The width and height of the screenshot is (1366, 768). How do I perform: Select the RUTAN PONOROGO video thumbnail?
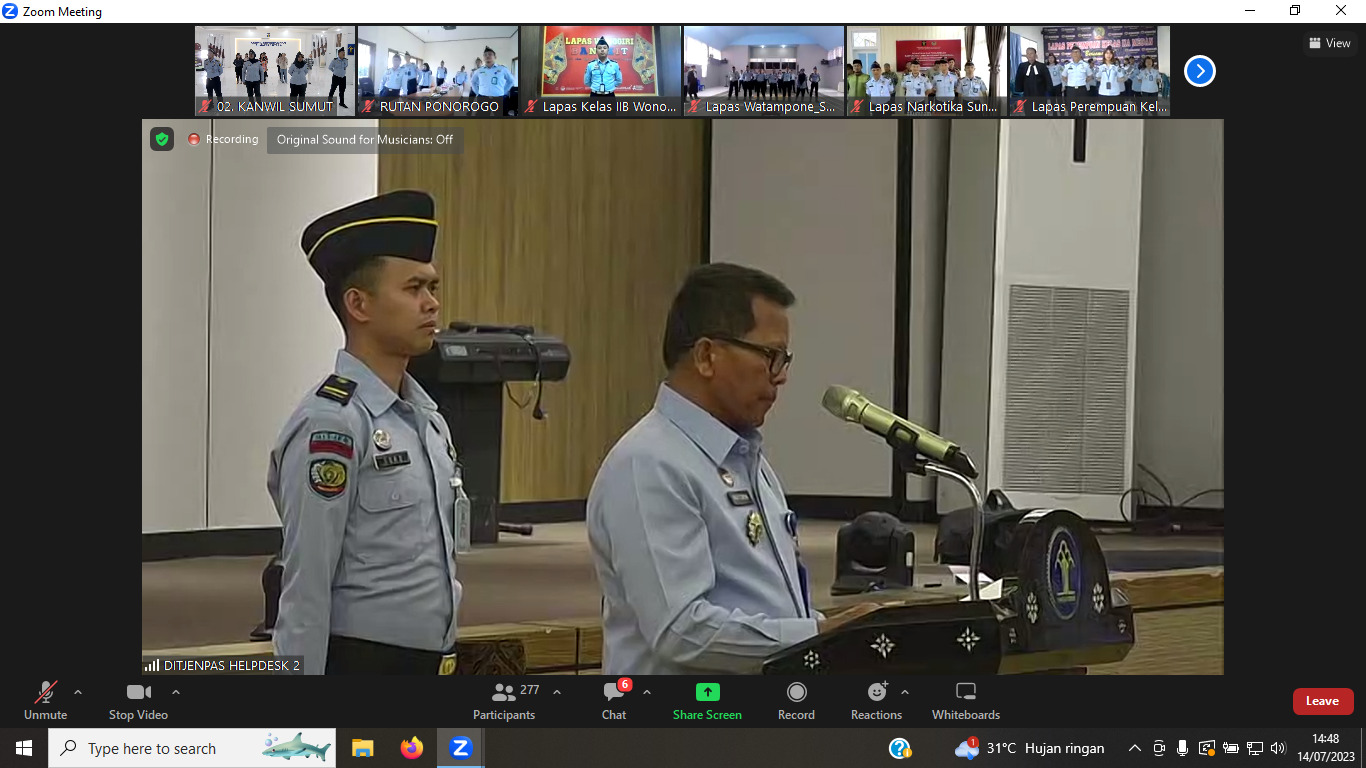(438, 71)
